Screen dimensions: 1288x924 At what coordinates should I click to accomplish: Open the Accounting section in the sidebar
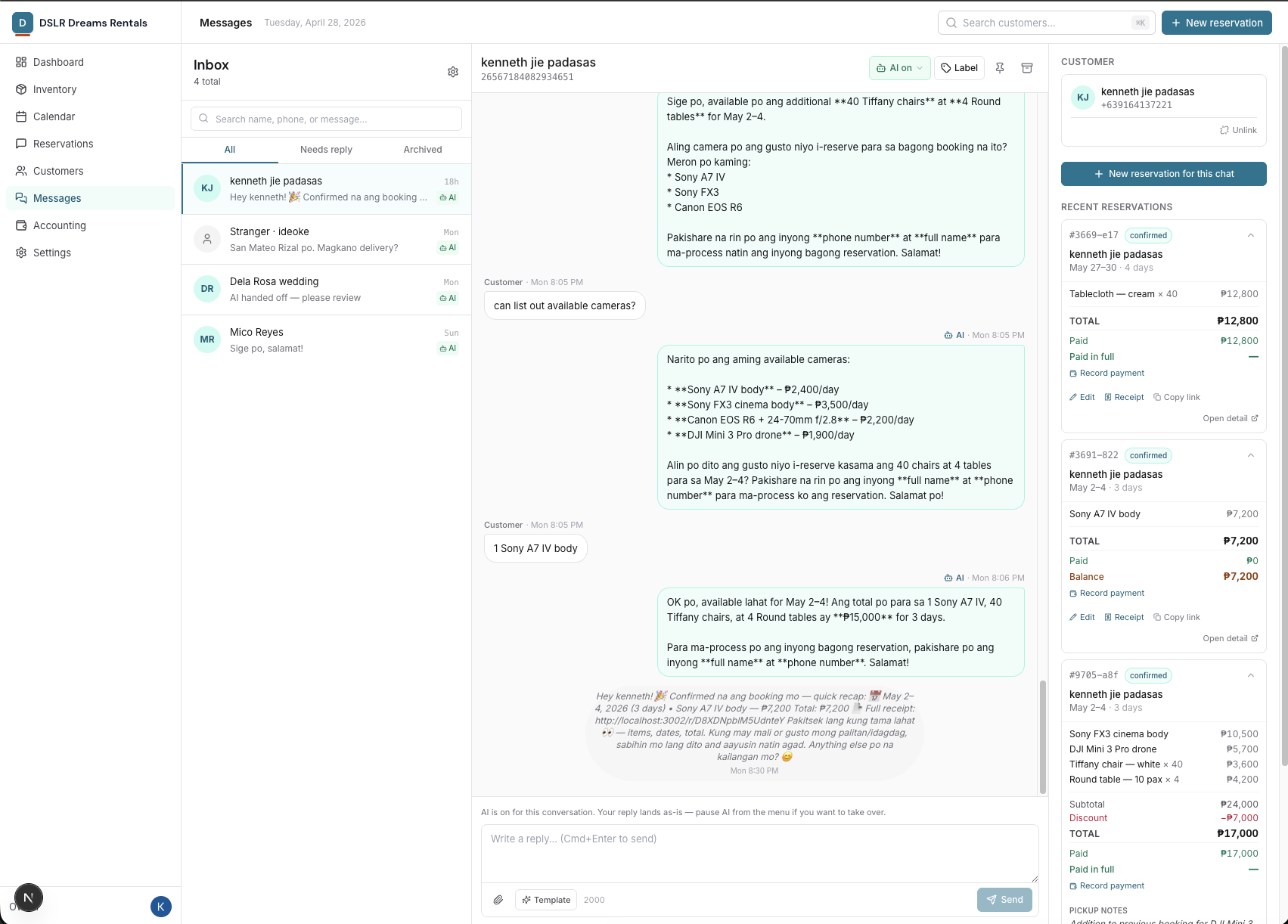coord(59,225)
